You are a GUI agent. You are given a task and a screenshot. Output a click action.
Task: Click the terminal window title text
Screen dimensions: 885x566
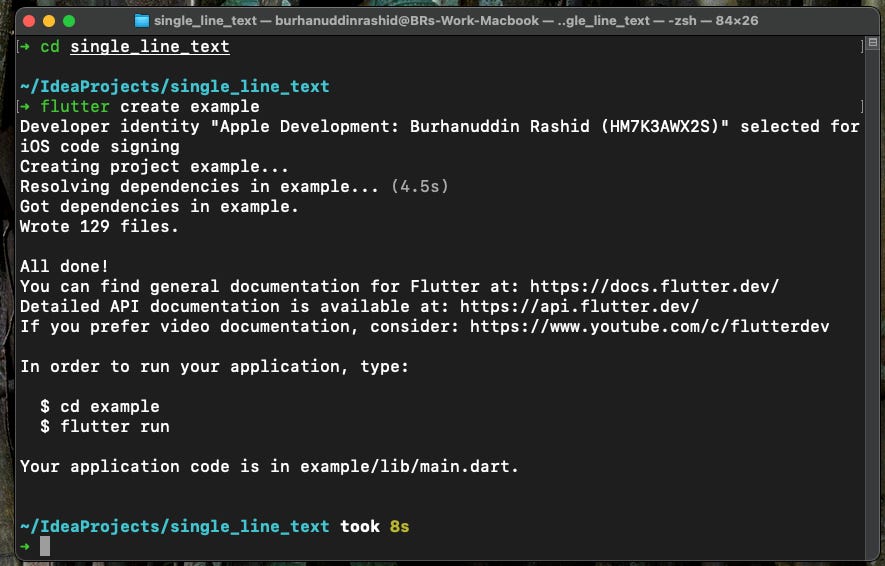pos(456,21)
